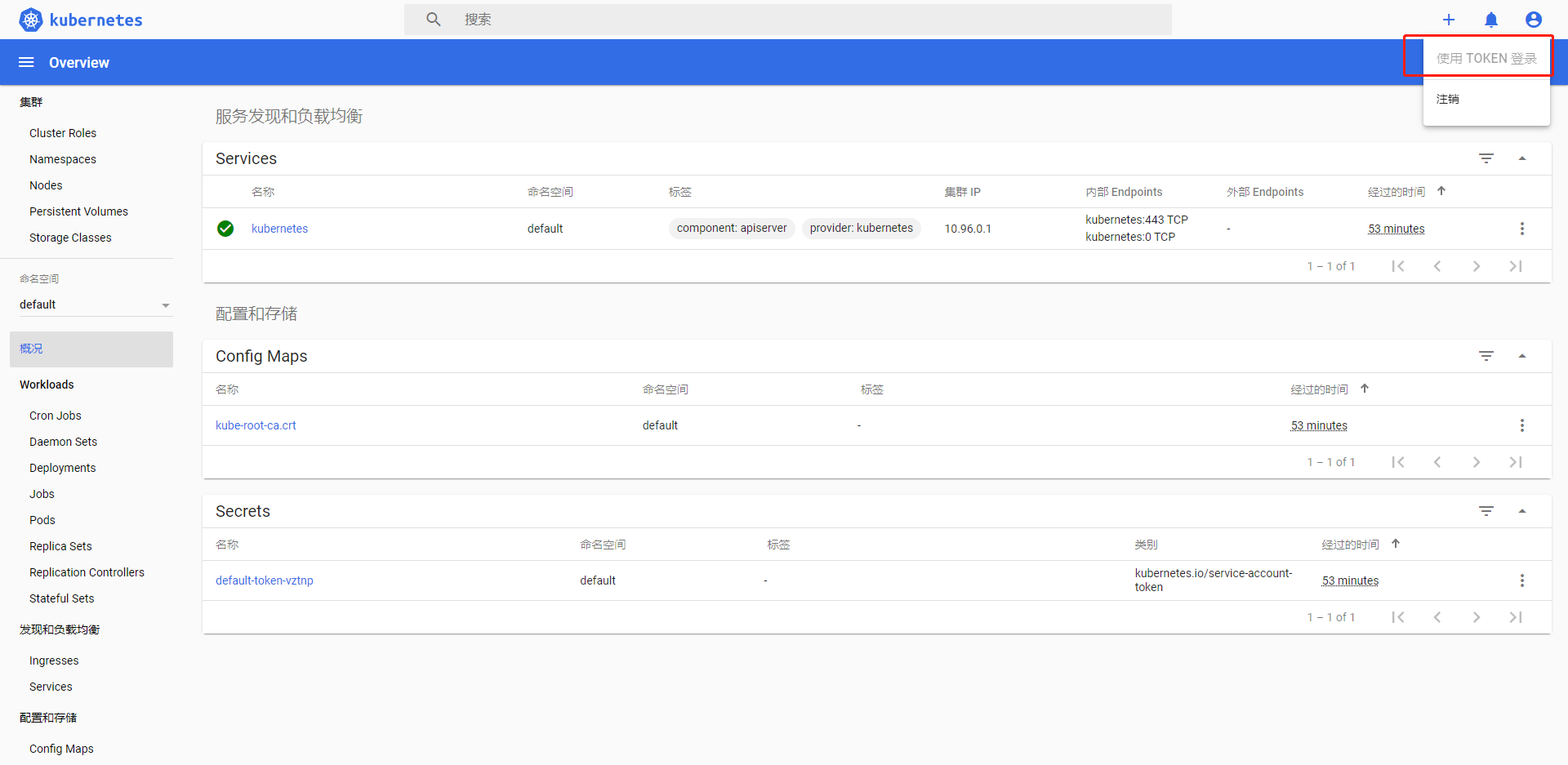This screenshot has height=765, width=1568.
Task: Open the filter icon in Config Maps card
Action: (x=1486, y=356)
